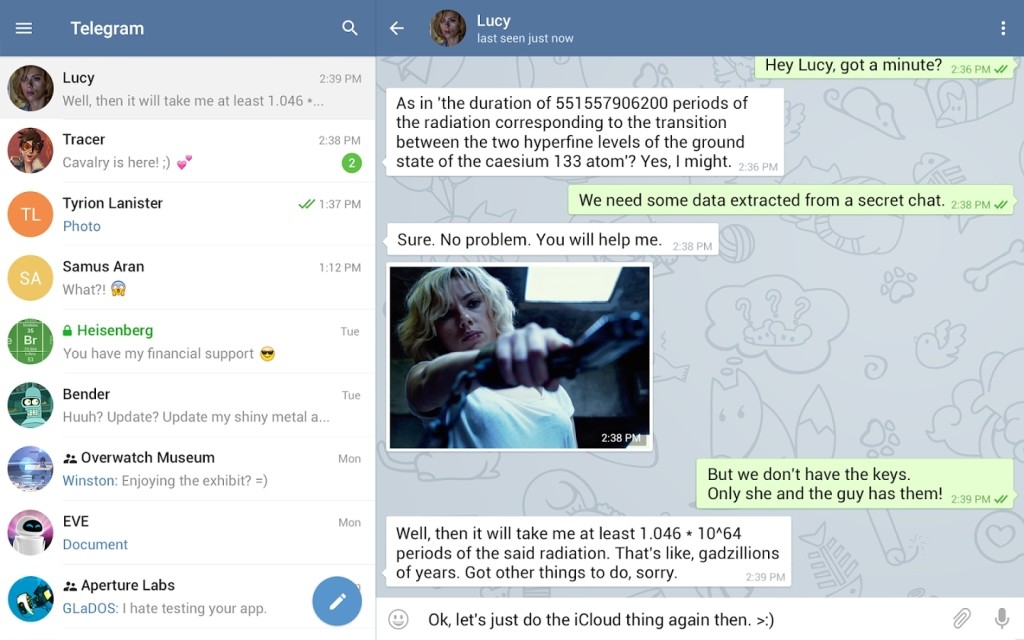
Task: Open Lucy's avatar in chat header
Action: (447, 28)
